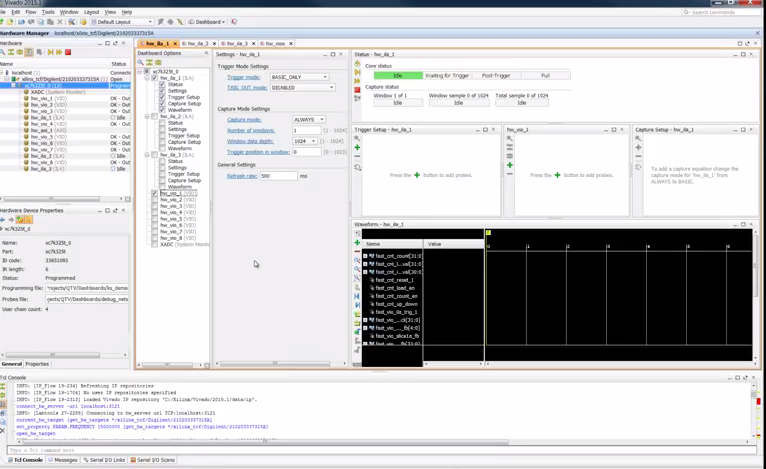Screen dimensions: 766x469
Task: Click Search commands field at top right
Action: 721,12
